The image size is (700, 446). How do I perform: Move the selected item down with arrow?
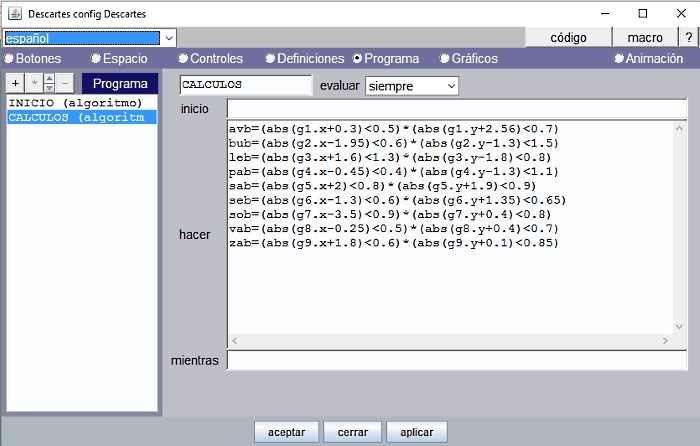(49, 88)
